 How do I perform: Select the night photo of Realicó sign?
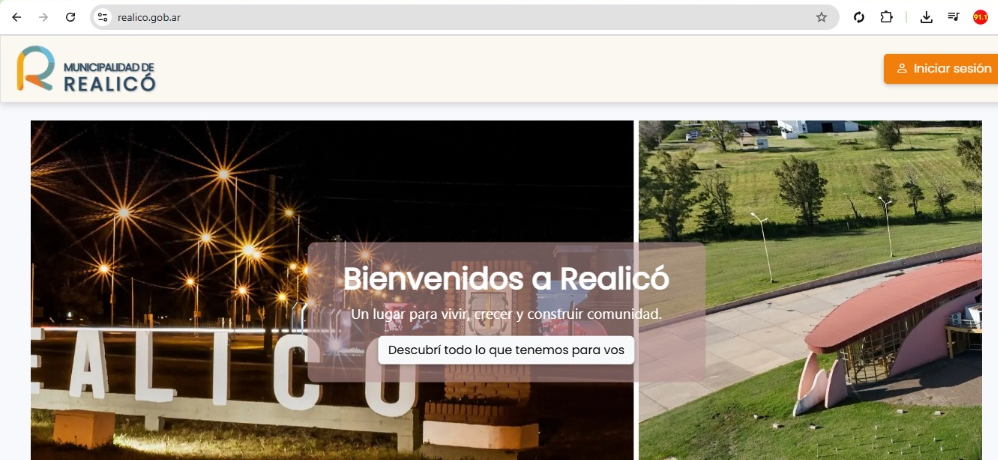click(332, 290)
